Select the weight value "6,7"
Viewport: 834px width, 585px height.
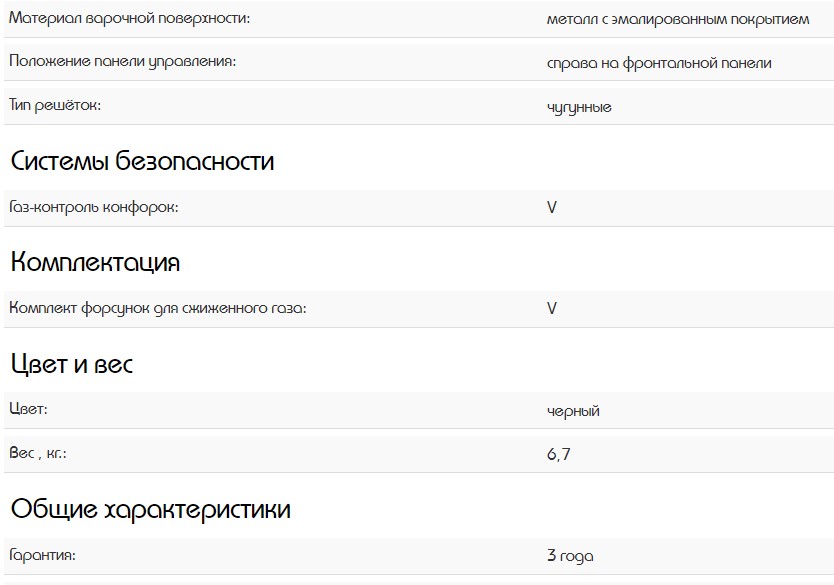click(559, 455)
